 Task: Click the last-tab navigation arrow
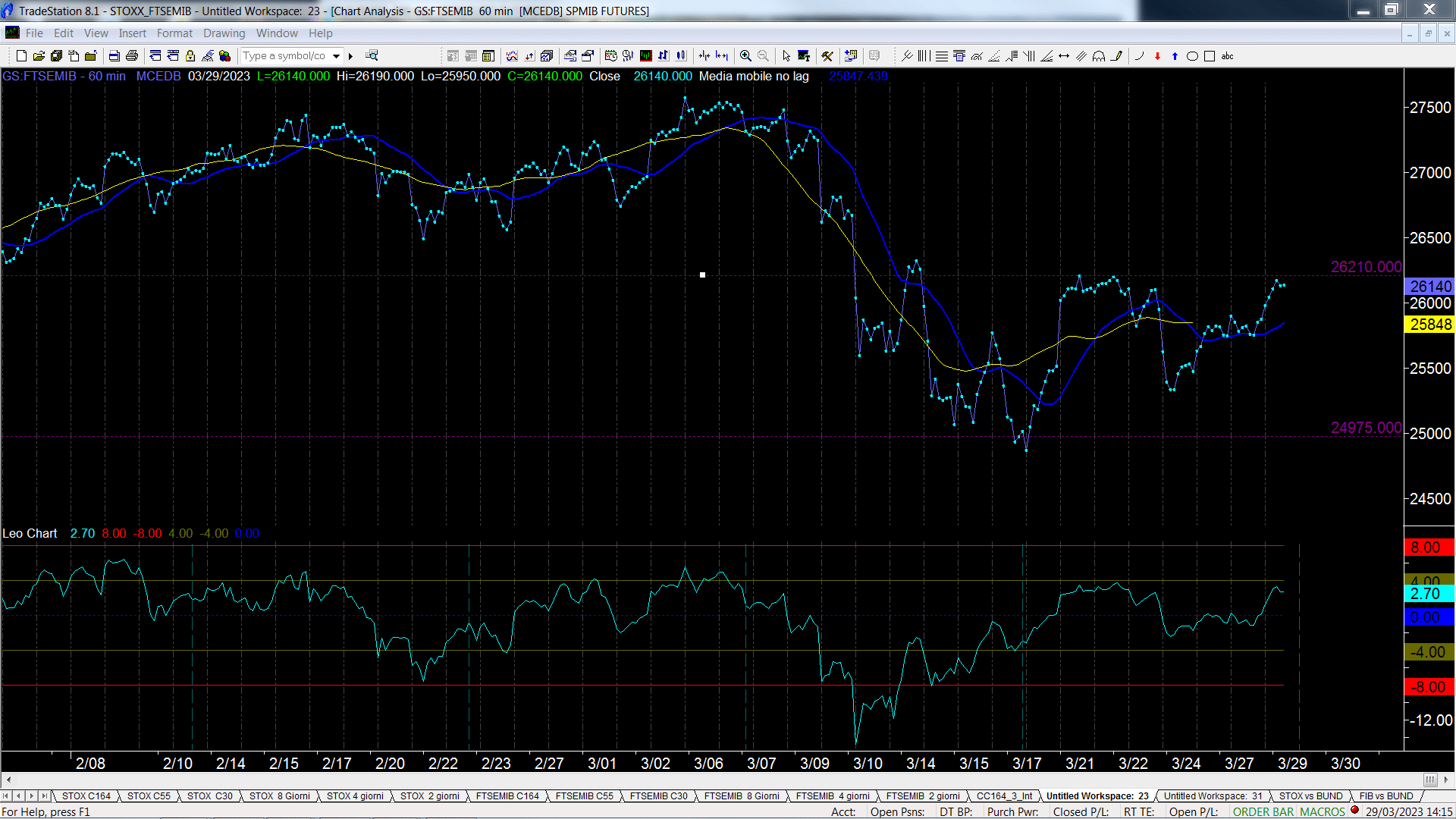45,796
